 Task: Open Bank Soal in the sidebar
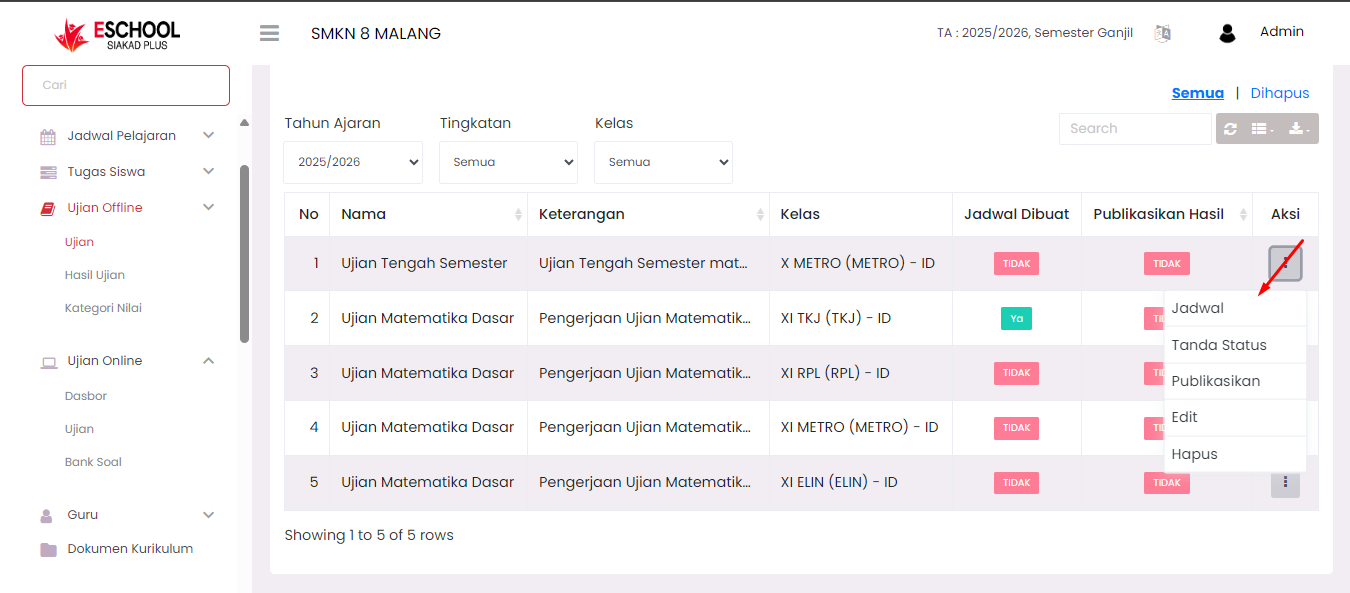(93, 462)
